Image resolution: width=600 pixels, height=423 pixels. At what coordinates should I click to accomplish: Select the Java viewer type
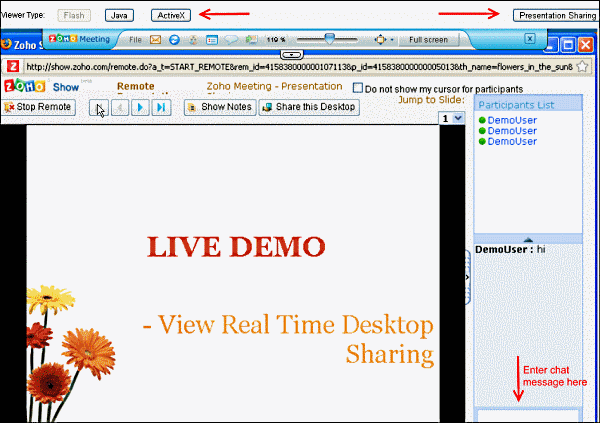click(119, 15)
